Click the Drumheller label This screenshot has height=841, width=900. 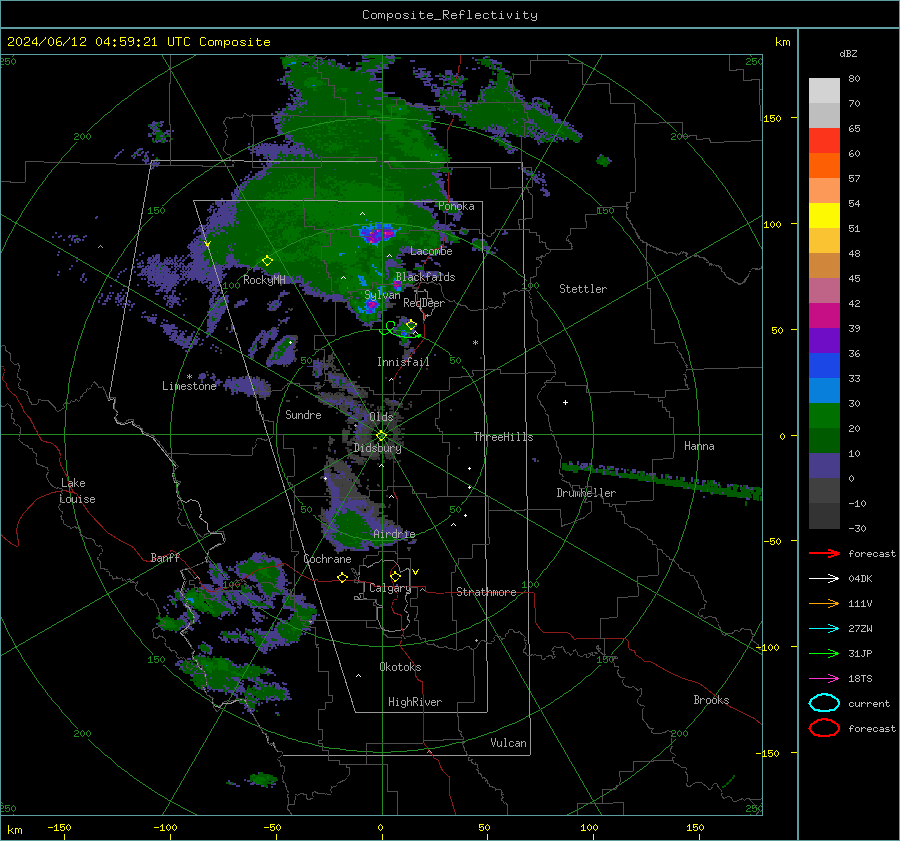586,493
